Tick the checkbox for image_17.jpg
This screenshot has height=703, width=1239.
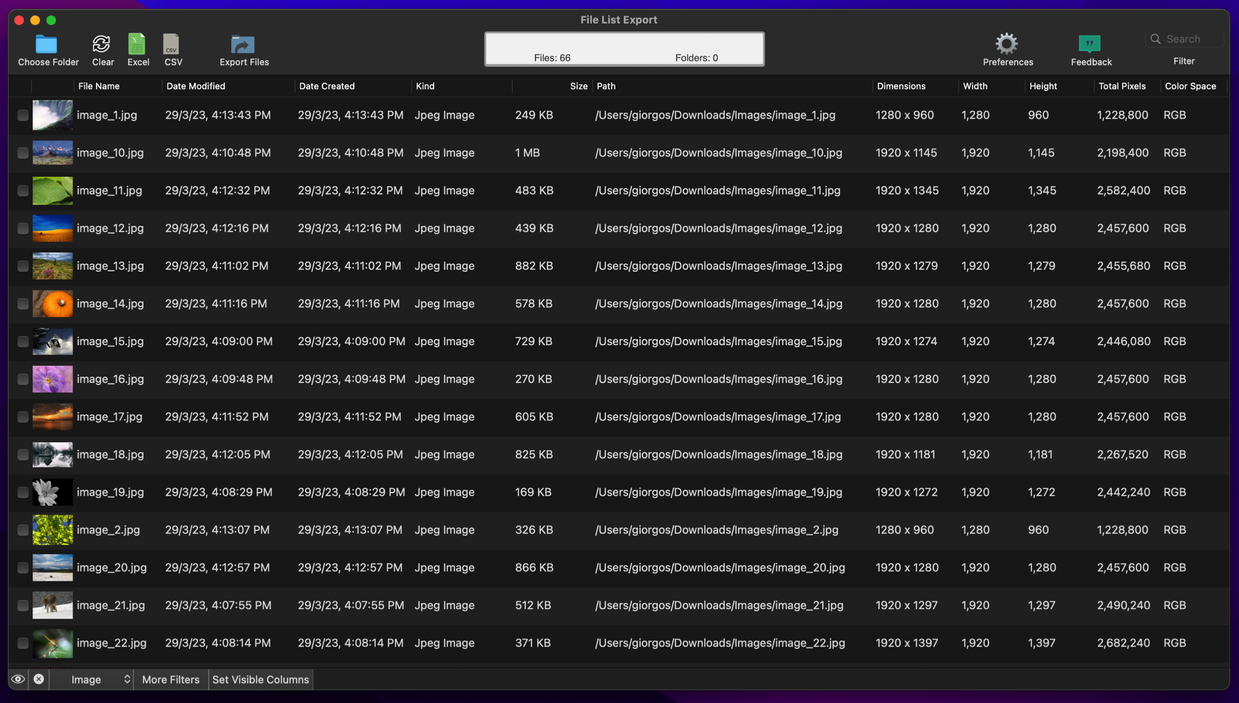(x=23, y=417)
